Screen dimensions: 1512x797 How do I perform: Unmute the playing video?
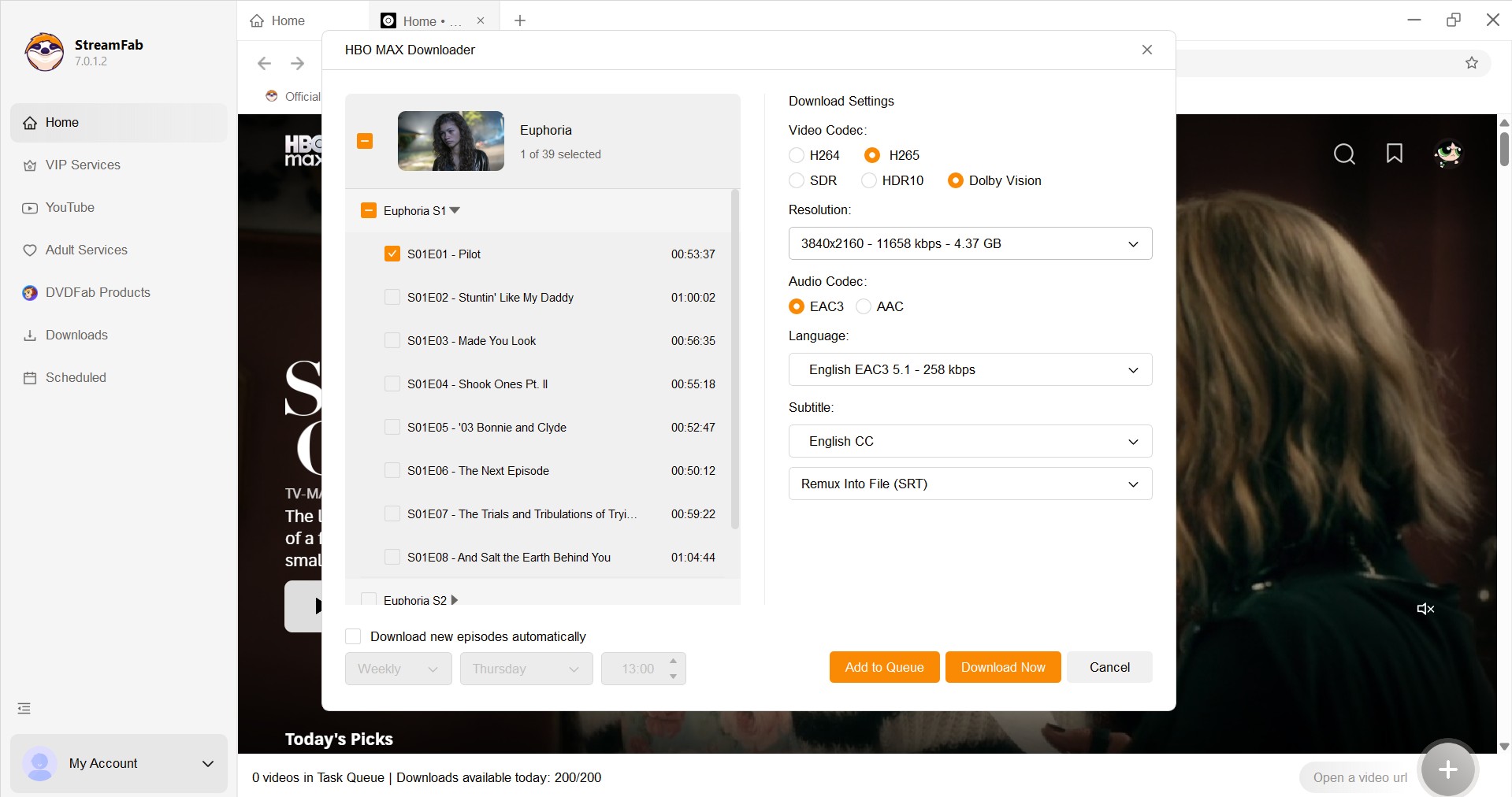tap(1425, 609)
